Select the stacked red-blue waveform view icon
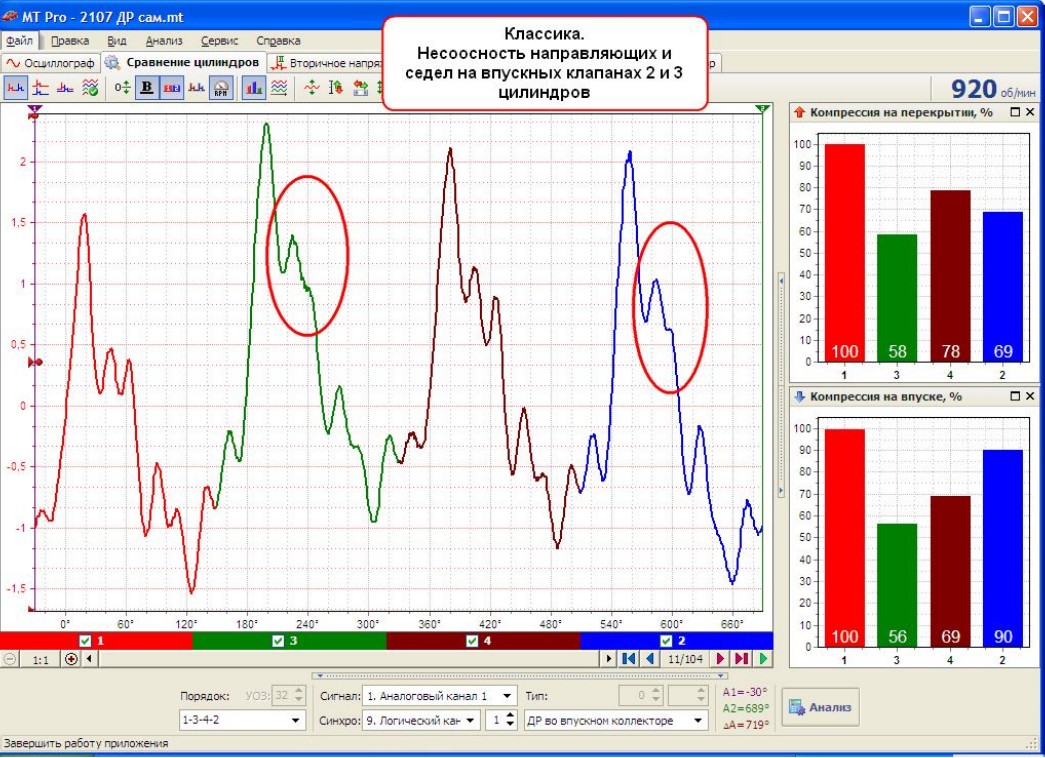This screenshot has height=758, width=1045. pyautogui.click(x=41, y=87)
